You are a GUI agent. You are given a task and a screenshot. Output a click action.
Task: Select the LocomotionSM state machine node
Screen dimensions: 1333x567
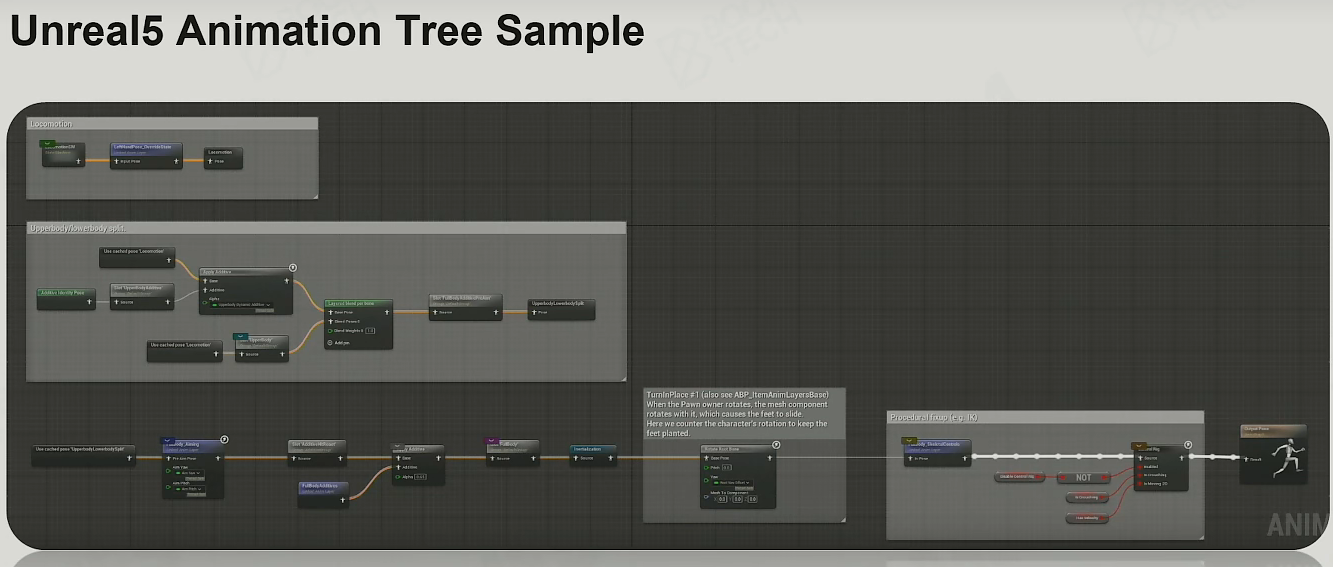[64, 154]
